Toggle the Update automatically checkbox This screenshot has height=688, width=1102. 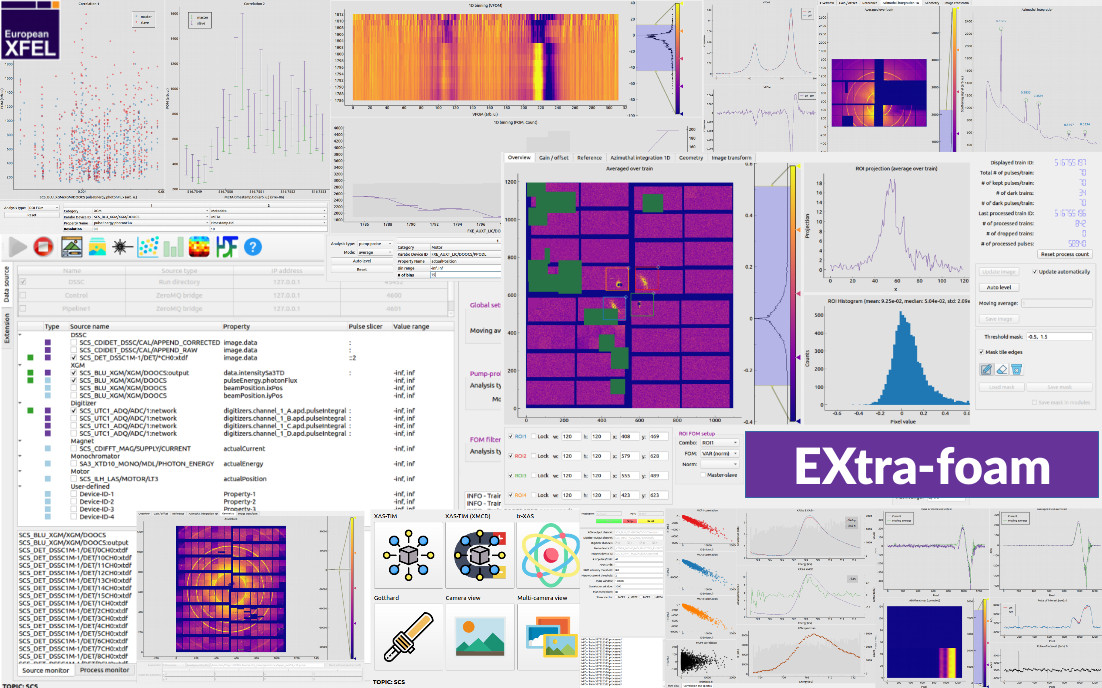pos(1035,271)
